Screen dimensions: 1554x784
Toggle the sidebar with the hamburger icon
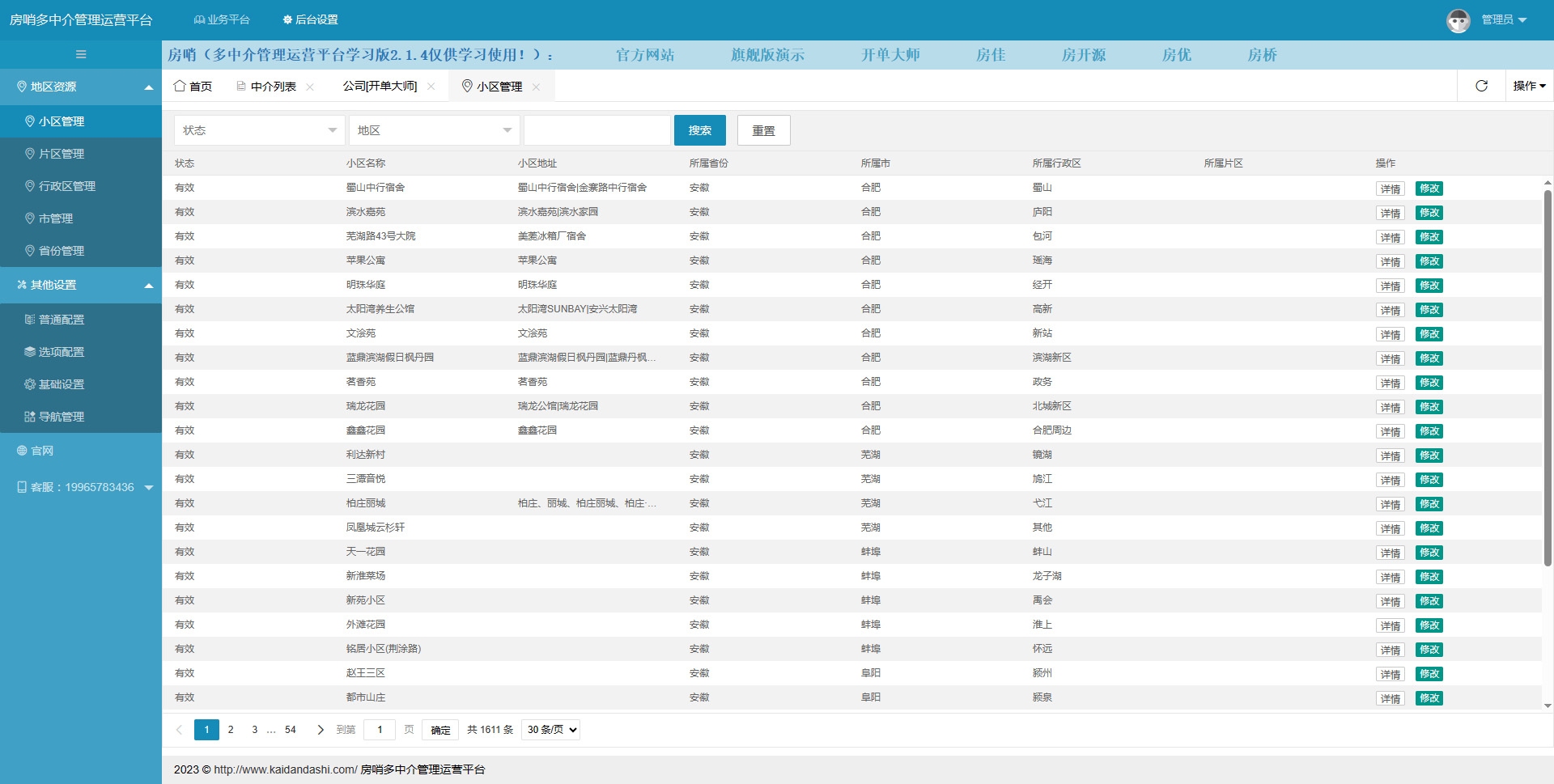pos(80,54)
